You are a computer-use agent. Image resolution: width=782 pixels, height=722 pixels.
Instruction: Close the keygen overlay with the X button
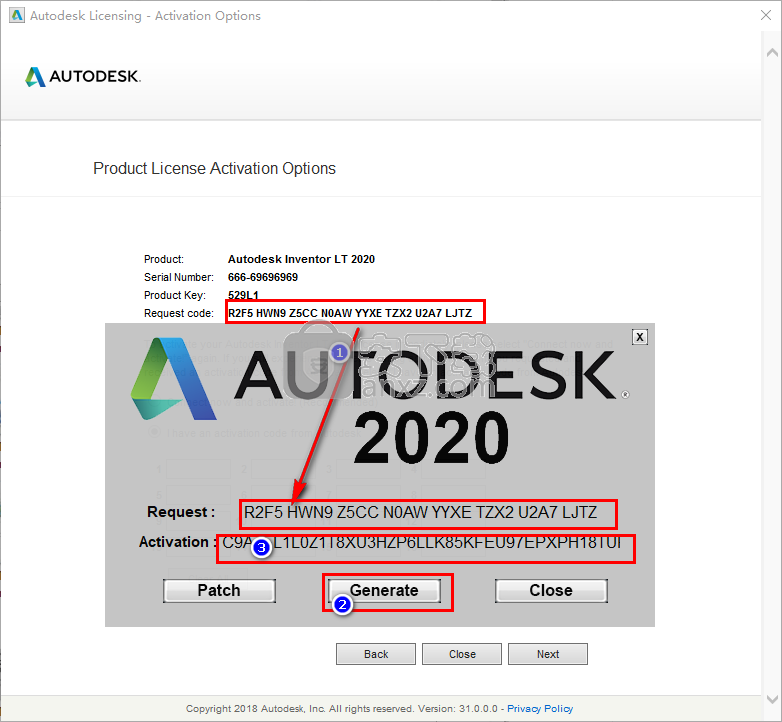(640, 337)
